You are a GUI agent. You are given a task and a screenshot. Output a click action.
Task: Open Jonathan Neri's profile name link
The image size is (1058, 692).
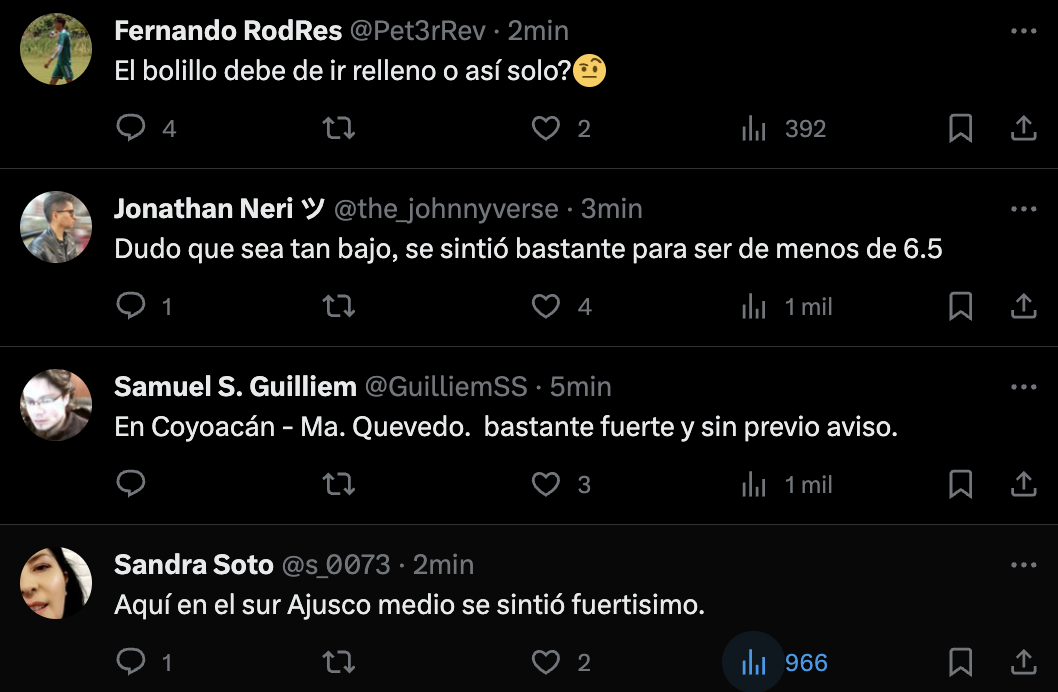coord(207,209)
